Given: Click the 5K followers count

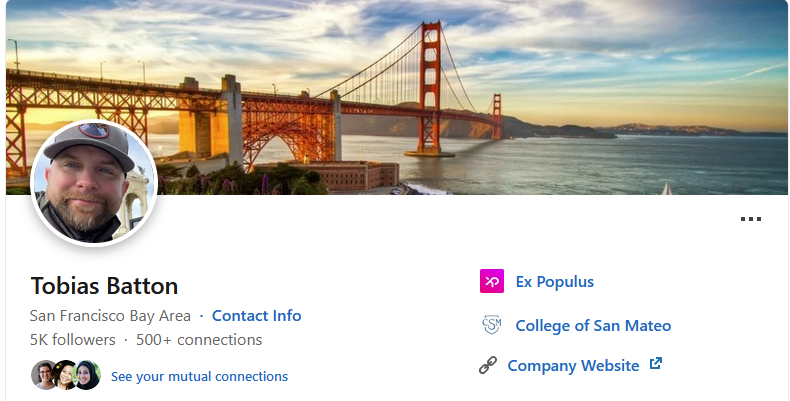Looking at the screenshot, I should pyautogui.click(x=72, y=340).
